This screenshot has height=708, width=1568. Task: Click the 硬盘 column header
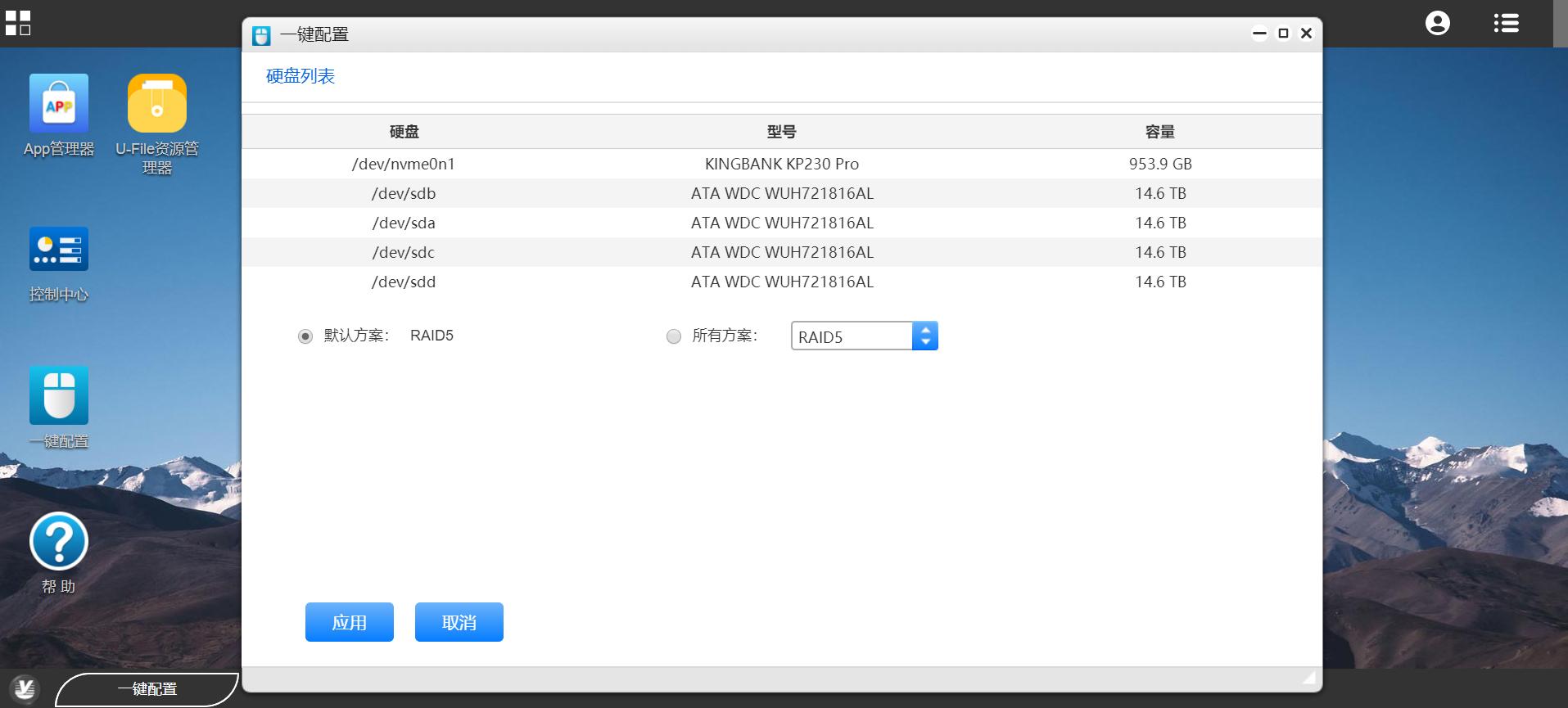[404, 132]
